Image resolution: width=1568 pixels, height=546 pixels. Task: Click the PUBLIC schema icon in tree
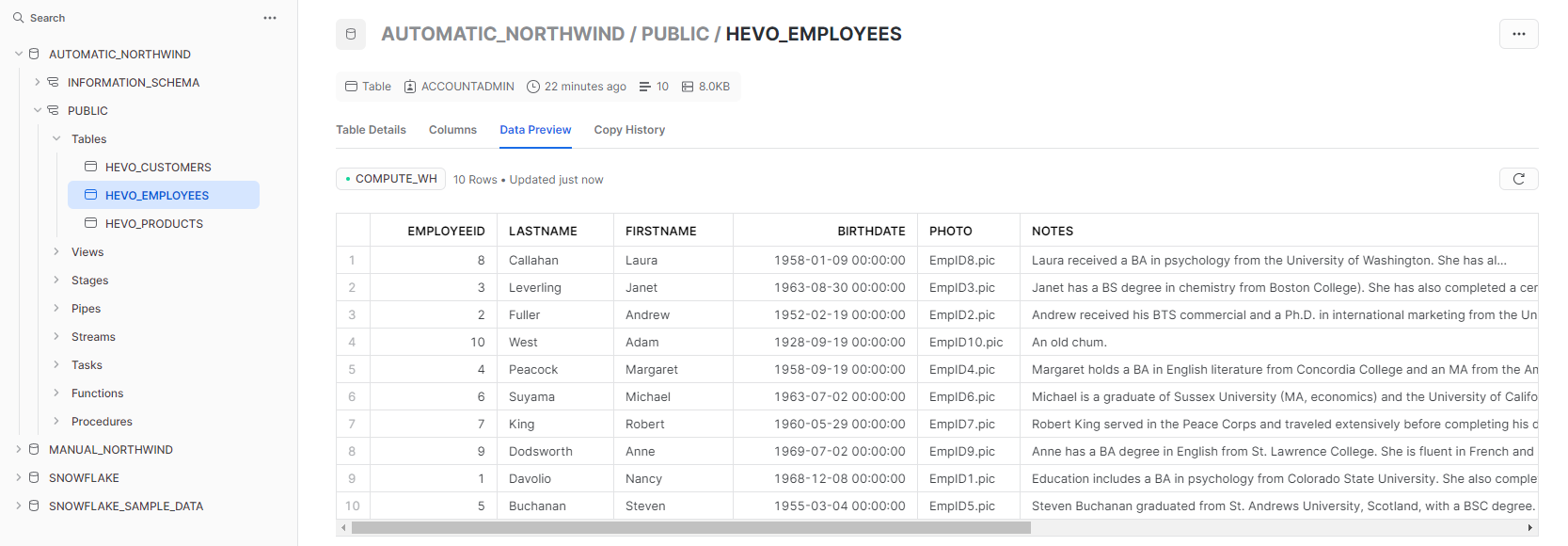(54, 110)
